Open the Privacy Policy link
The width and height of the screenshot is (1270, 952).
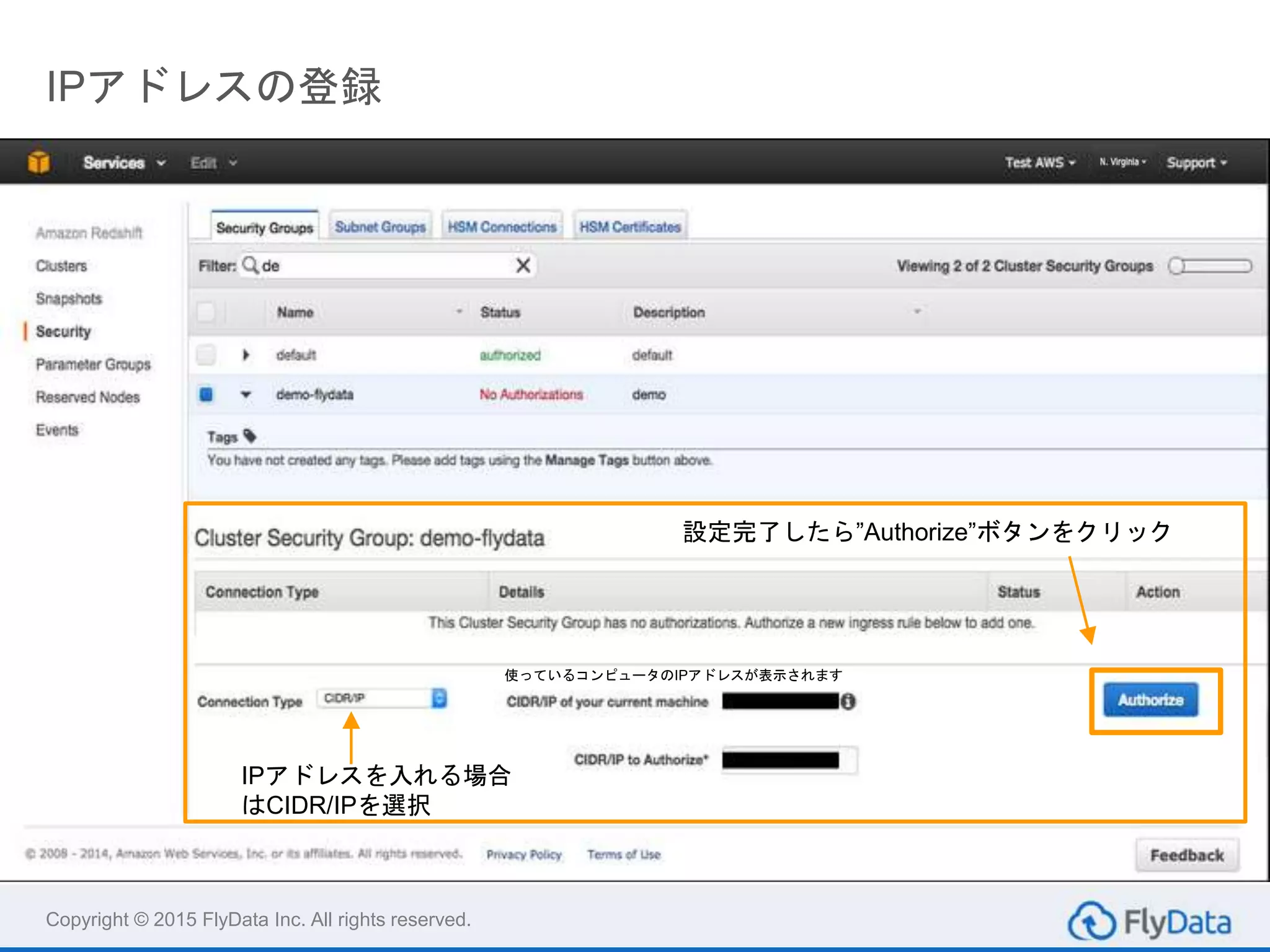click(524, 855)
